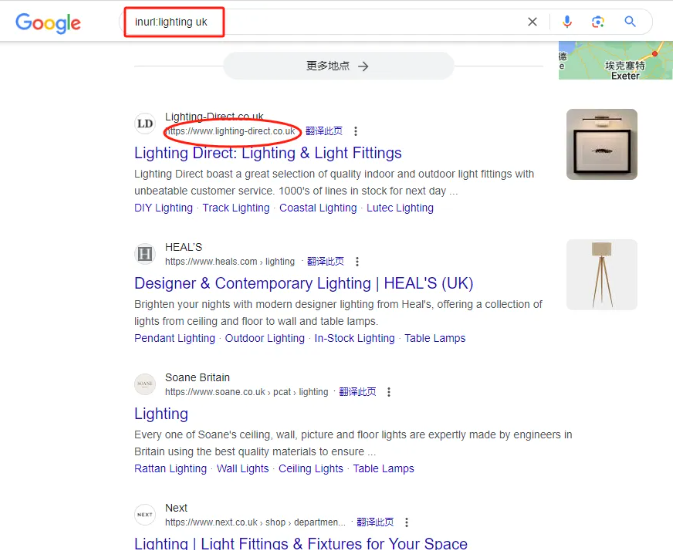Open the HEAL'S Table Lamps sitelink
Screen dimensions: 687x550
click(435, 338)
